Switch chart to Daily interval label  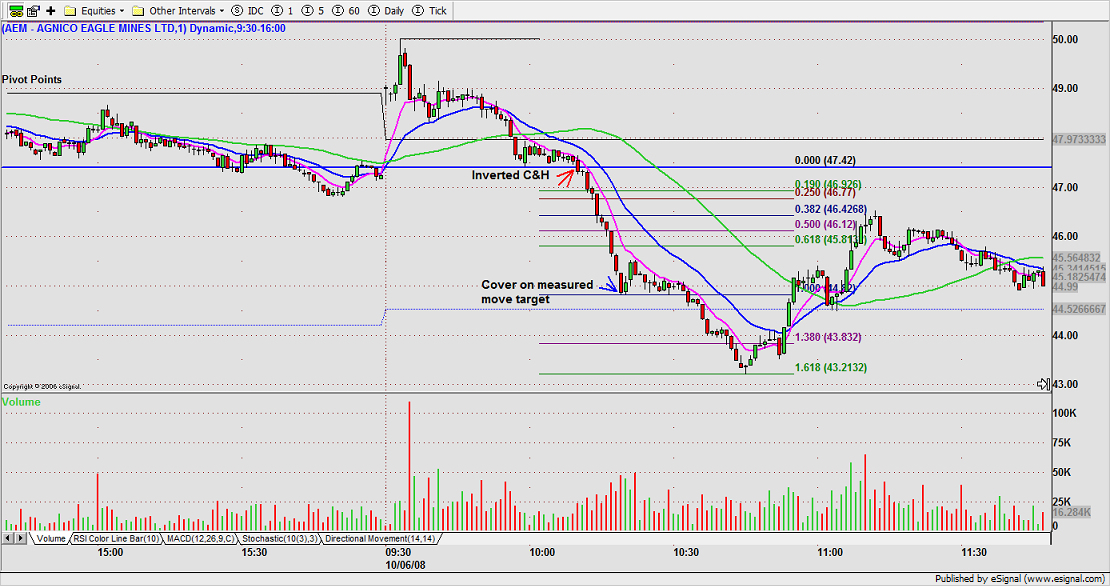pyautogui.click(x=394, y=11)
